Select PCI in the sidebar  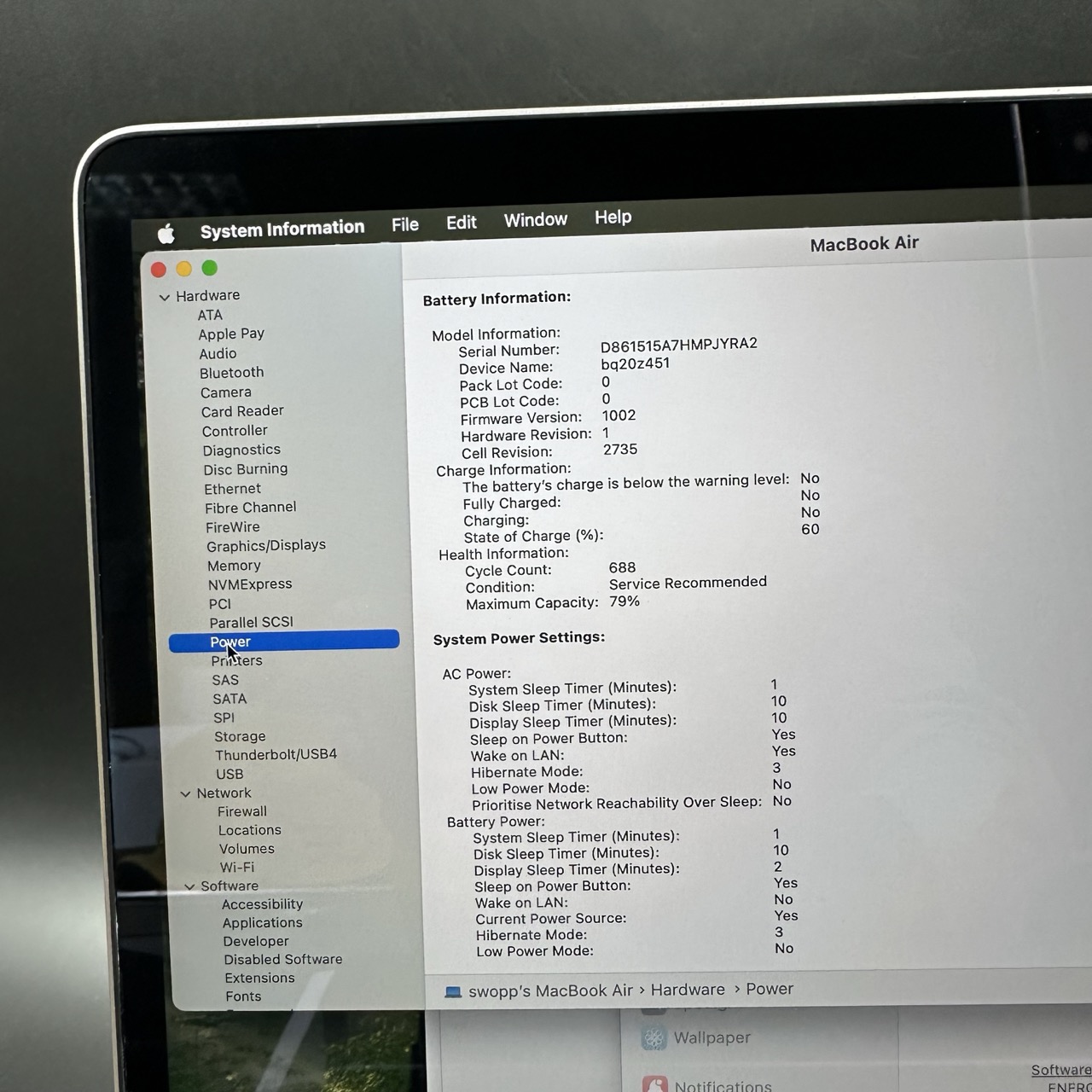220,604
